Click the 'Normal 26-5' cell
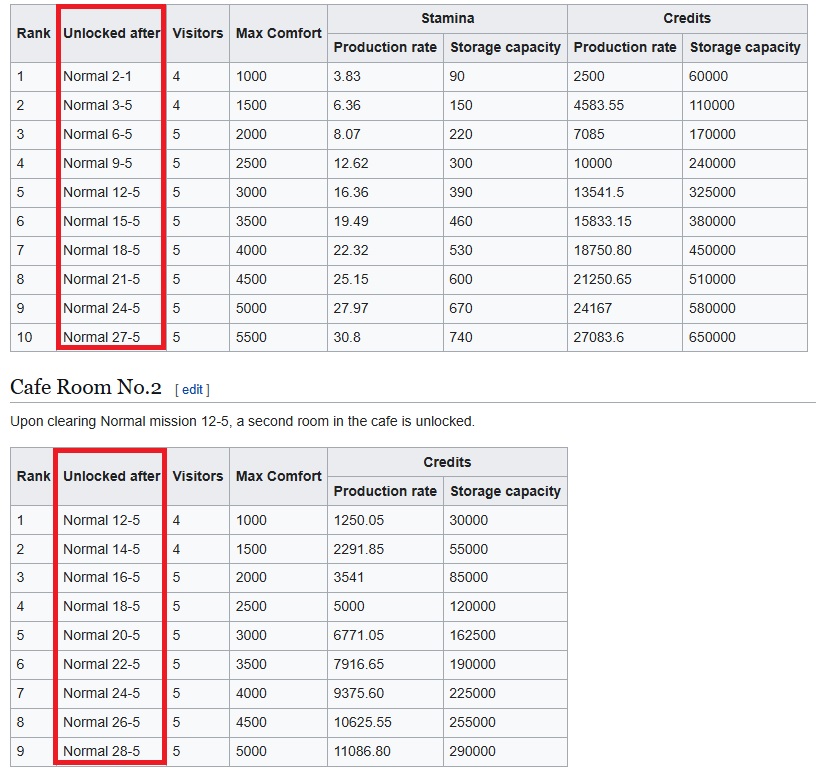 [x=101, y=723]
